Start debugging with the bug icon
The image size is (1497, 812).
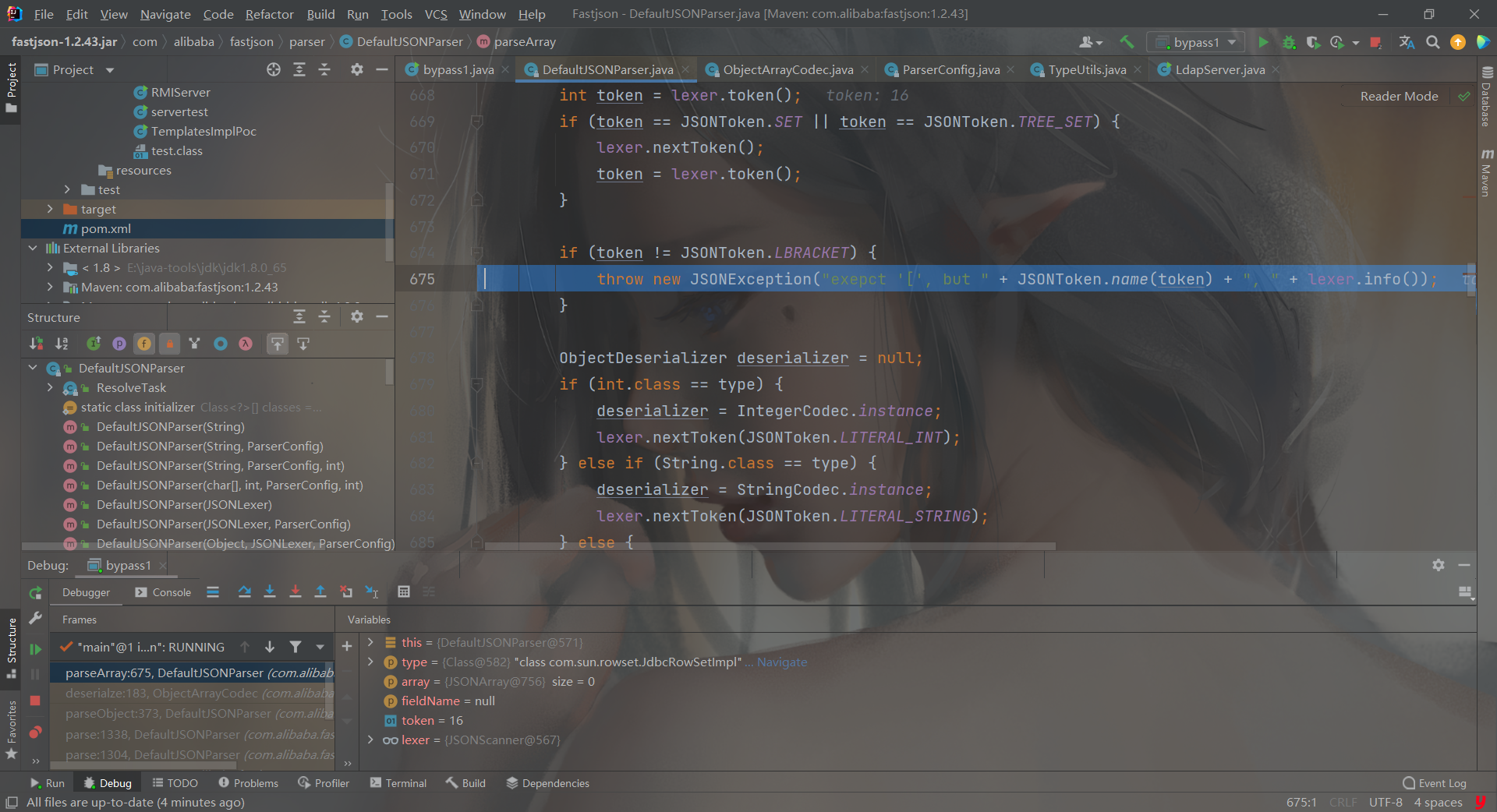click(x=1289, y=42)
